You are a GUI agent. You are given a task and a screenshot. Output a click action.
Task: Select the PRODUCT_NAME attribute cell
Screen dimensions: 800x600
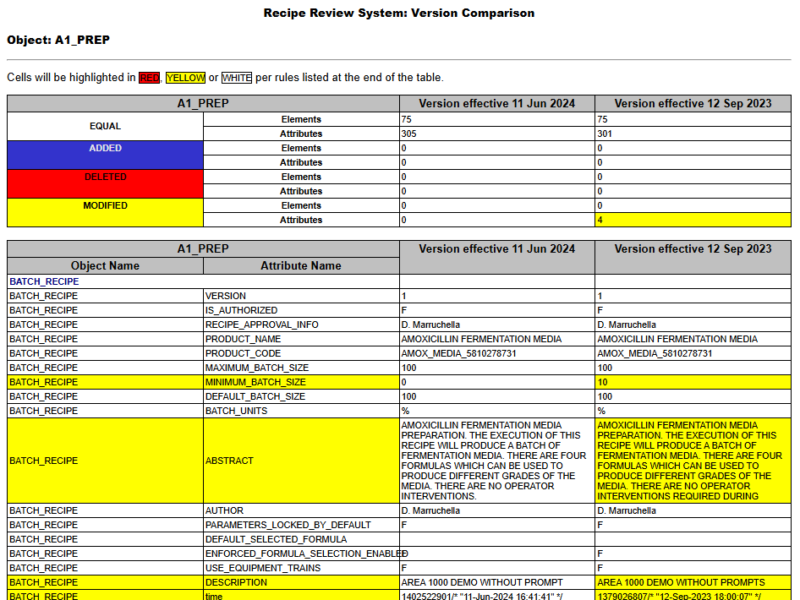click(x=301, y=339)
